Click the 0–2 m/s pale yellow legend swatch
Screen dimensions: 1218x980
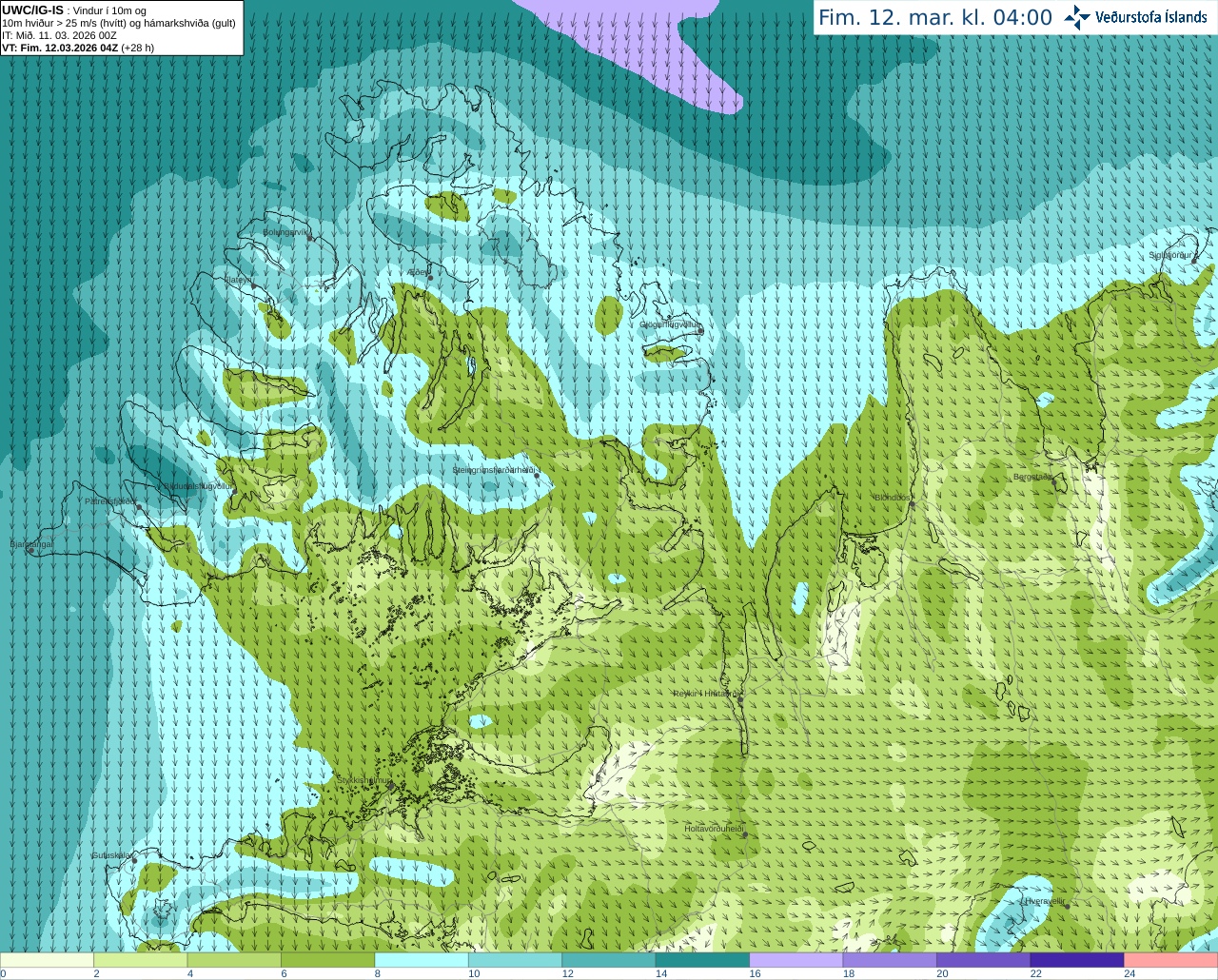click(48, 960)
